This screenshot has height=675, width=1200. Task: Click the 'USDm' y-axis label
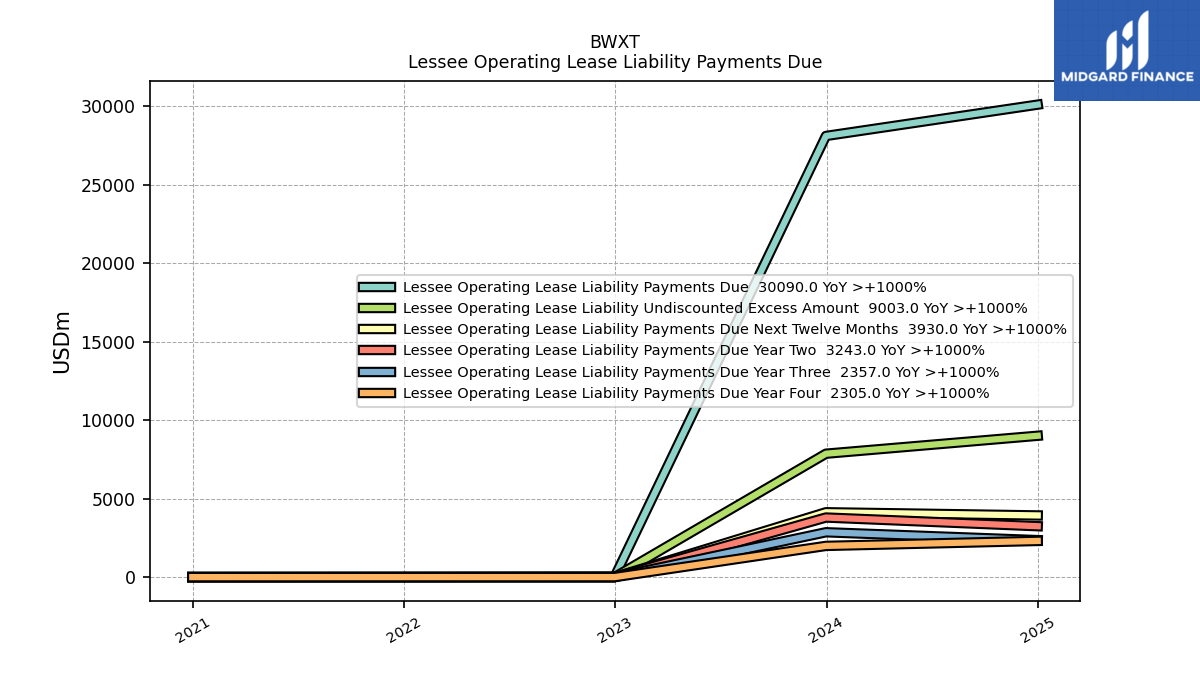click(x=62, y=342)
